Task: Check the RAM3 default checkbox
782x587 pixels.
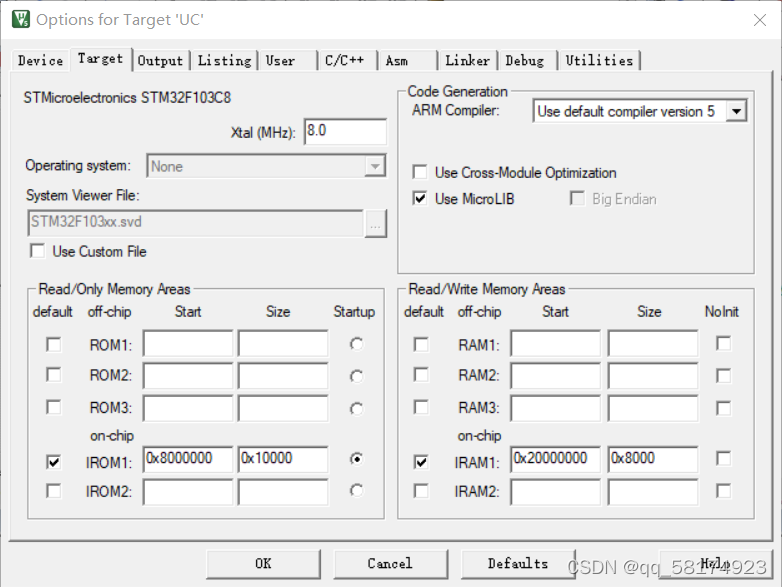Action: pyautogui.click(x=421, y=407)
